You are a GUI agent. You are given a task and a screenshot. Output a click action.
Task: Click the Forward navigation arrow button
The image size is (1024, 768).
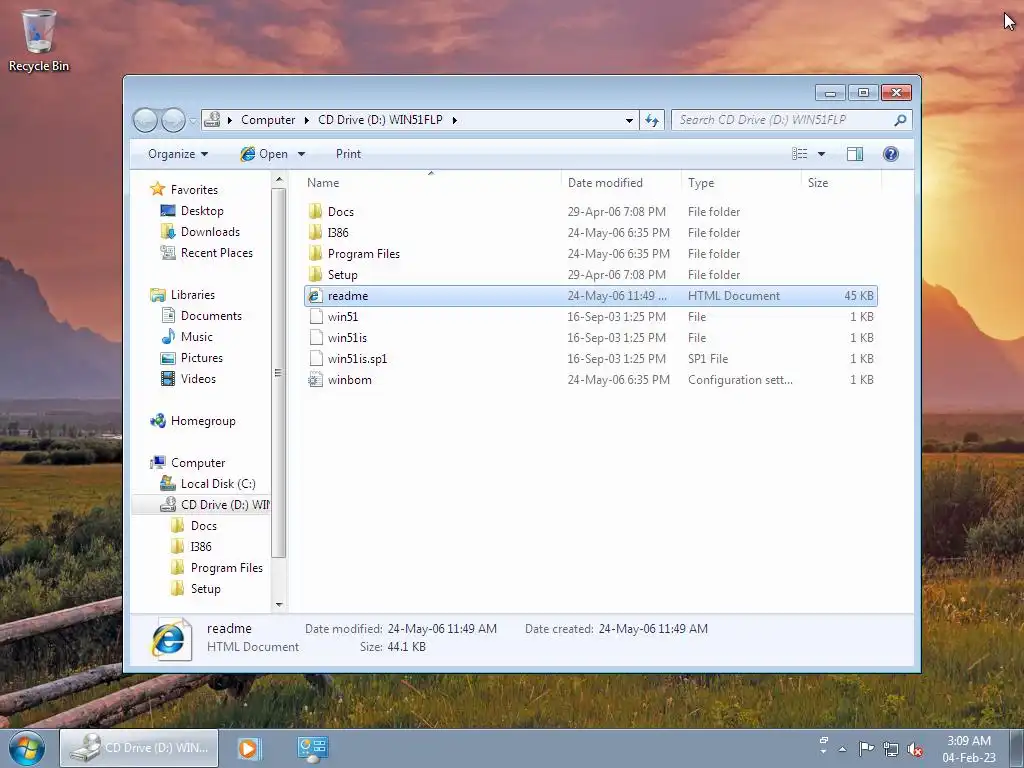pos(173,120)
